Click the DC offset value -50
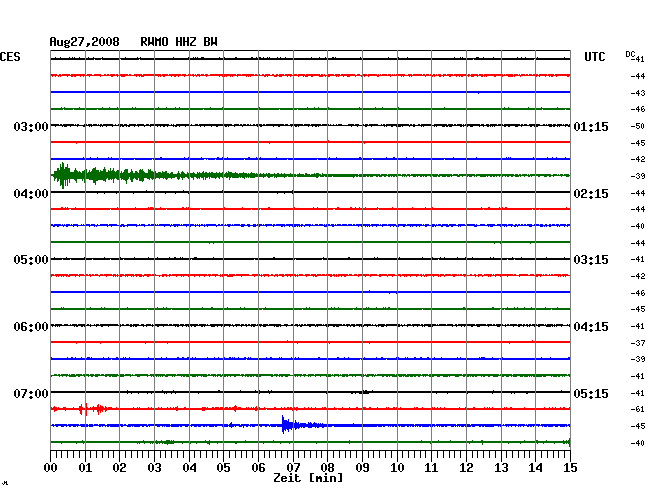Image resolution: width=650 pixels, height=494 pixels. click(x=638, y=126)
